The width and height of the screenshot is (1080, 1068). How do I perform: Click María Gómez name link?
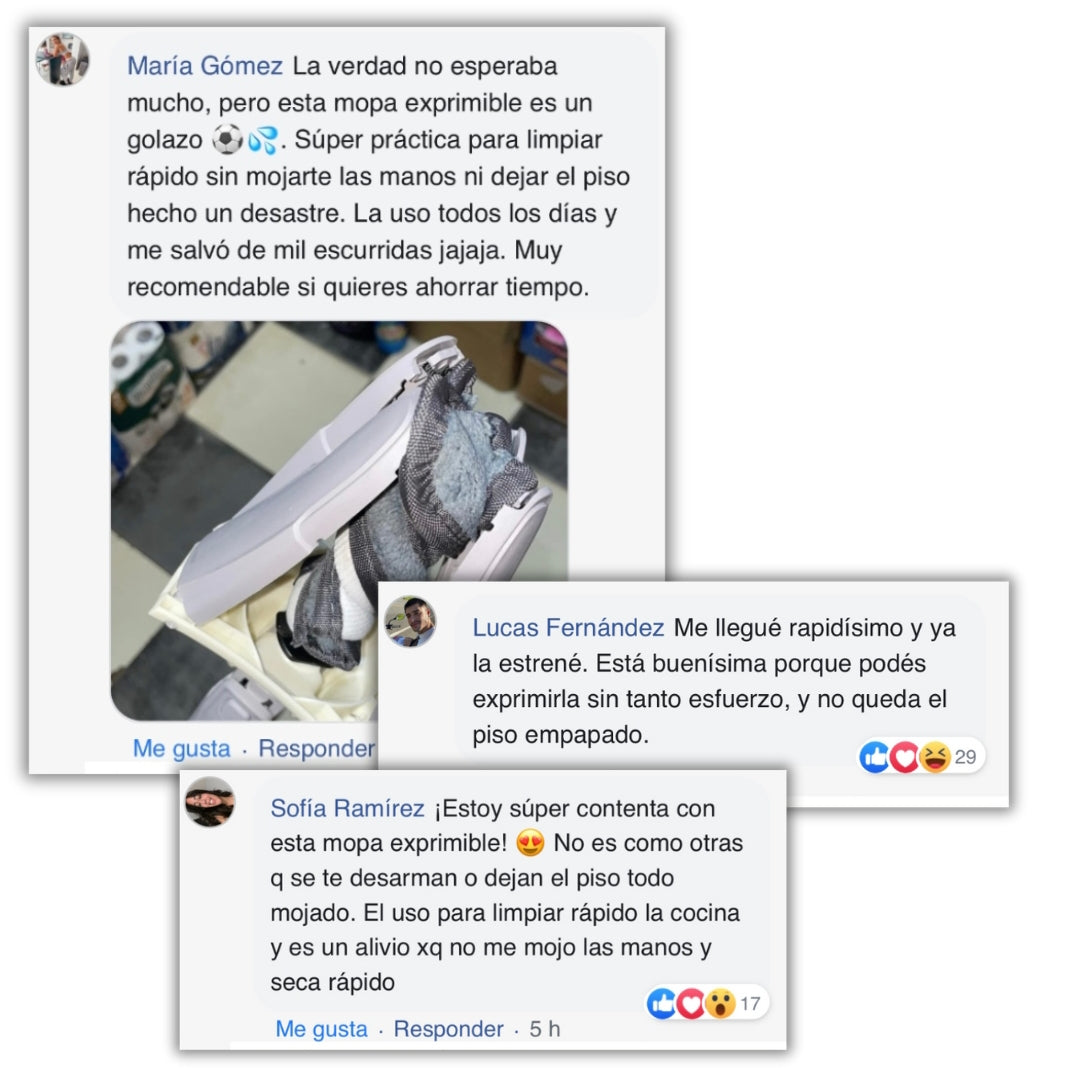pyautogui.click(x=205, y=66)
